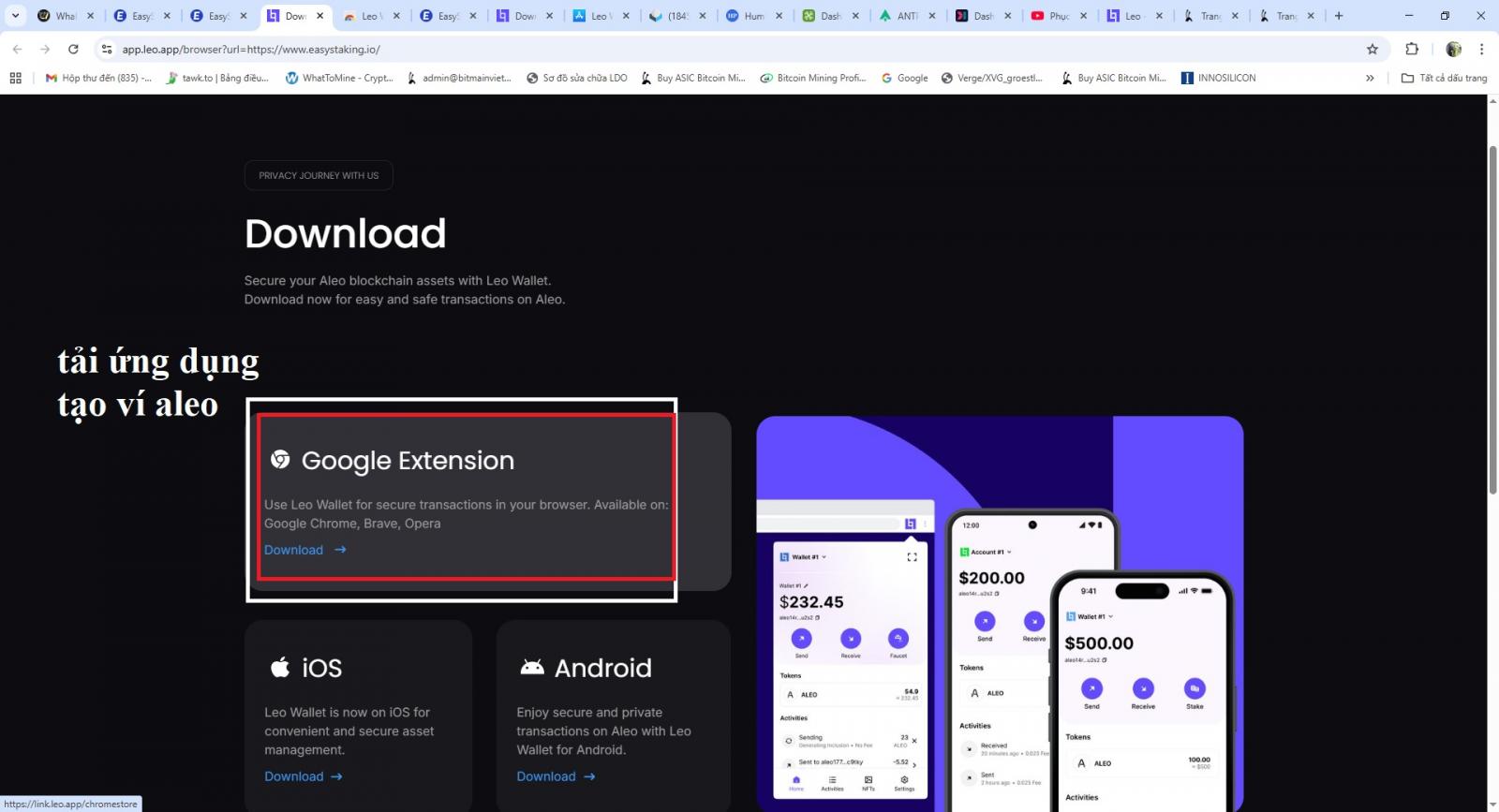
Task: Open the tab search dropdown arrow
Action: click(15, 16)
